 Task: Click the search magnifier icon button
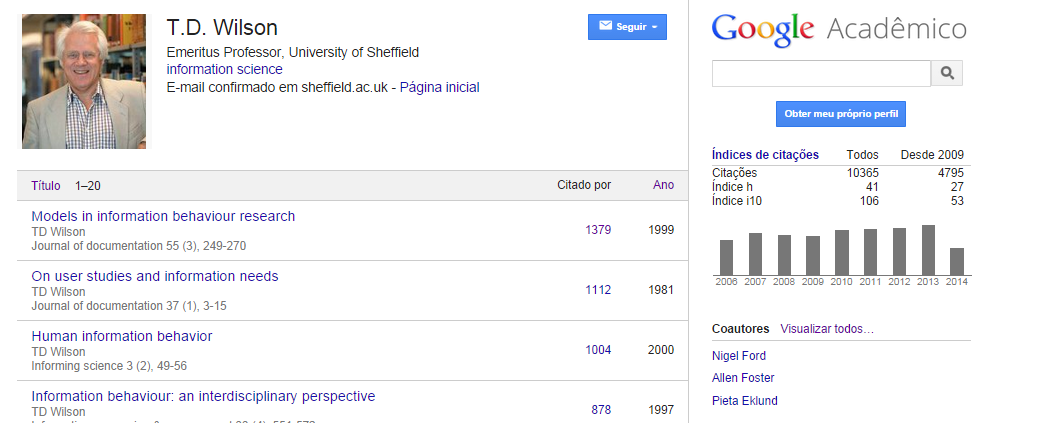tap(946, 73)
